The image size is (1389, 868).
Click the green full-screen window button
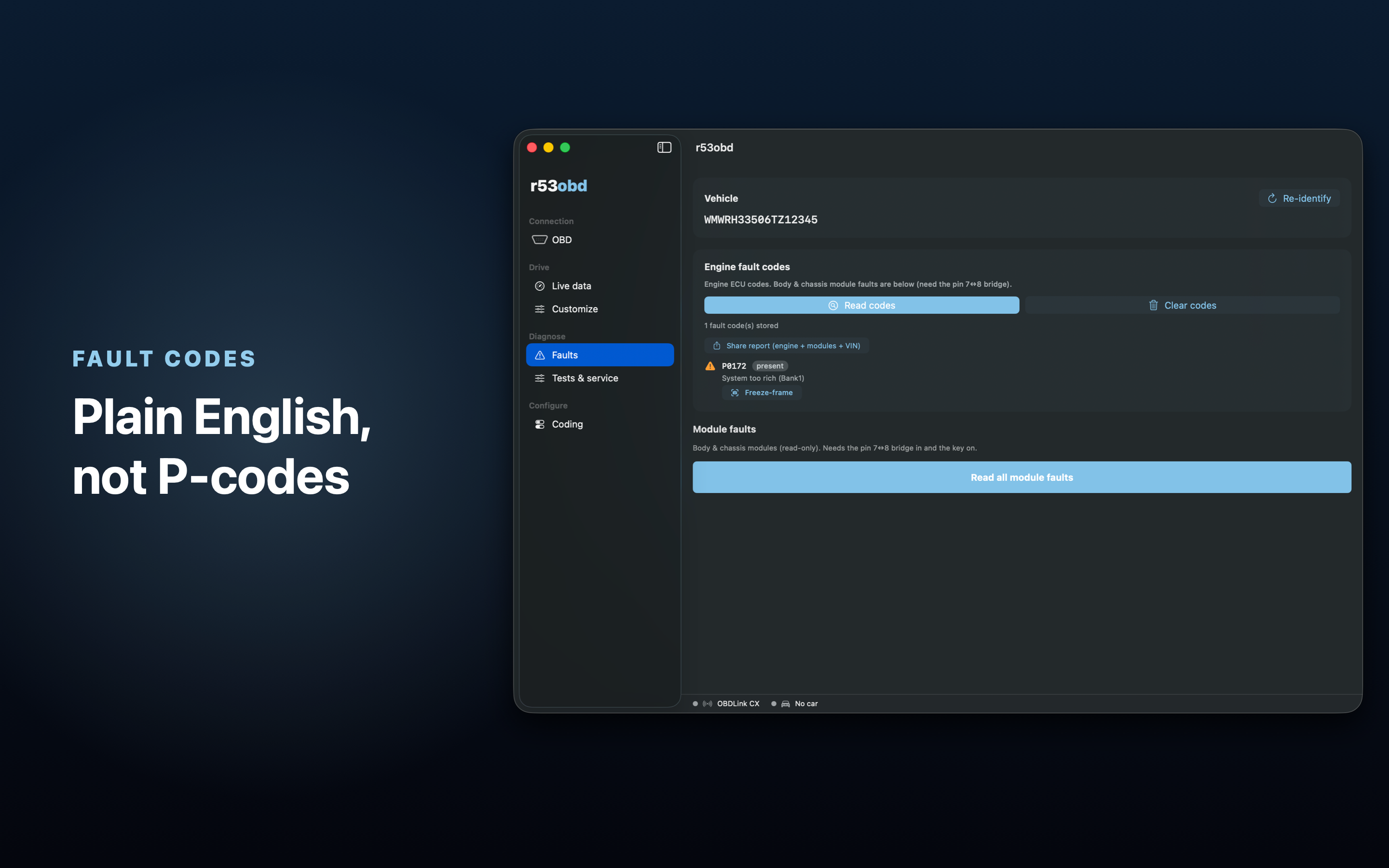coord(565,148)
